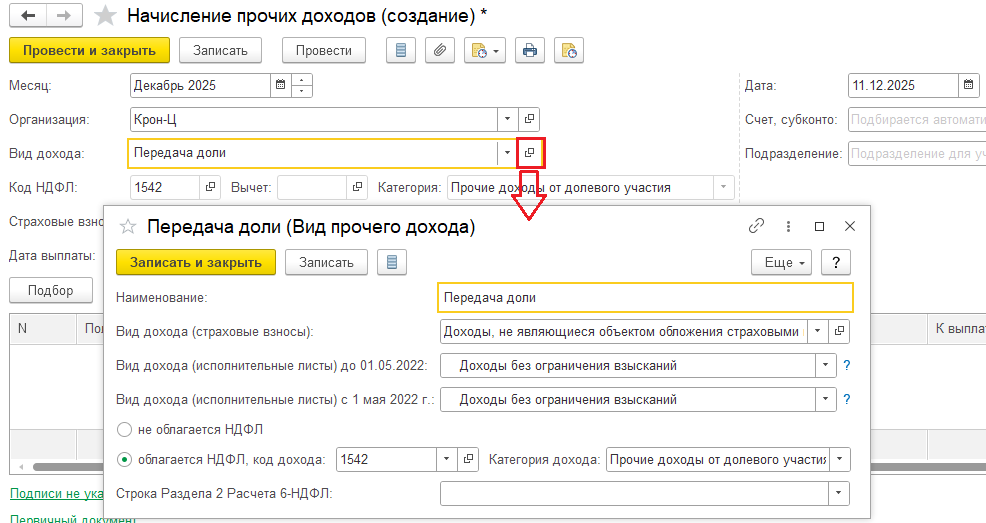
Task: Open the three-dot menu in dialog title bar
Action: [x=788, y=227]
